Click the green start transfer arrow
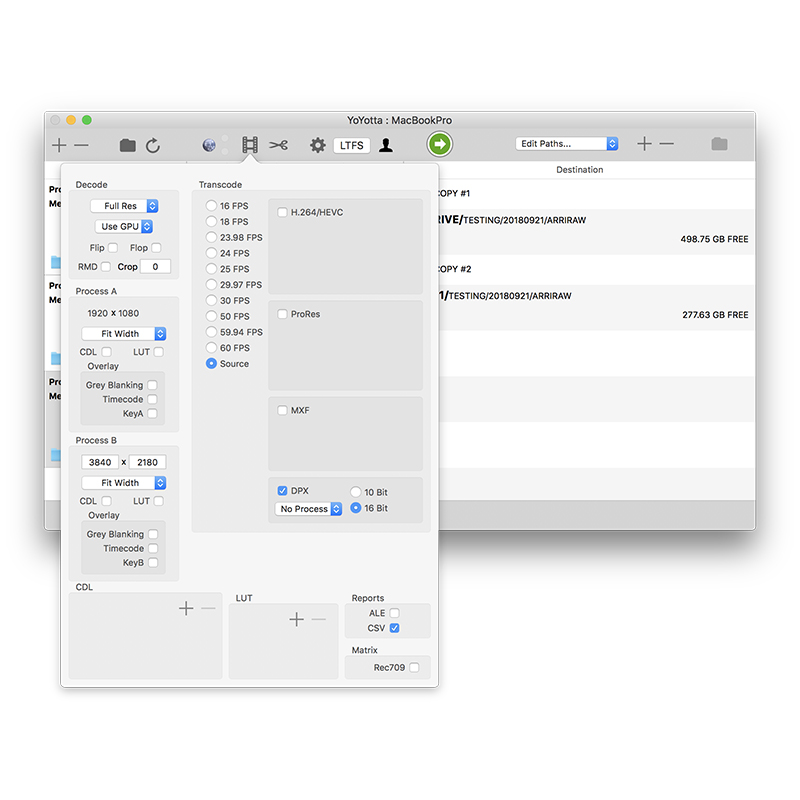 pos(439,145)
